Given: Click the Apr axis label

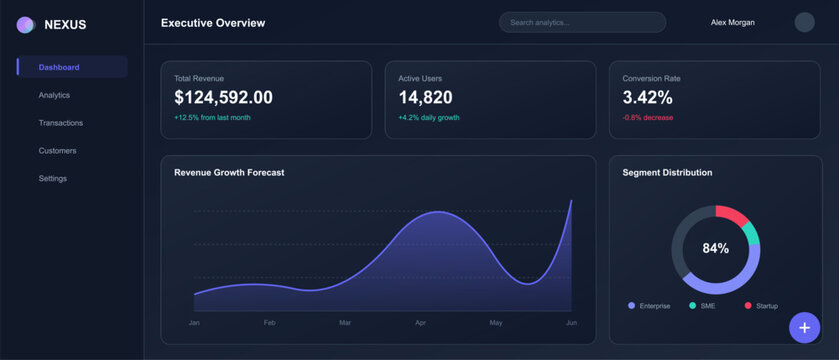Looking at the screenshot, I should coord(421,323).
